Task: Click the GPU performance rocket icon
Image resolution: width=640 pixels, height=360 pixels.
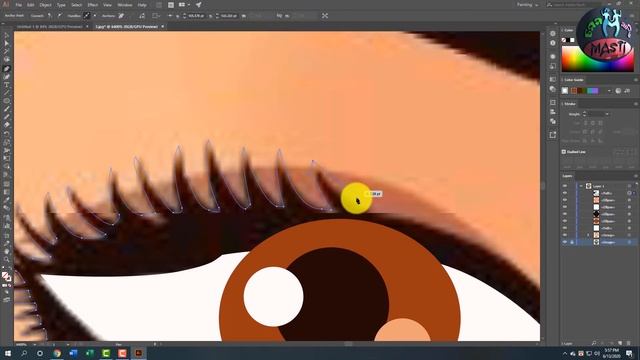Action: pyautogui.click(x=198, y=5)
